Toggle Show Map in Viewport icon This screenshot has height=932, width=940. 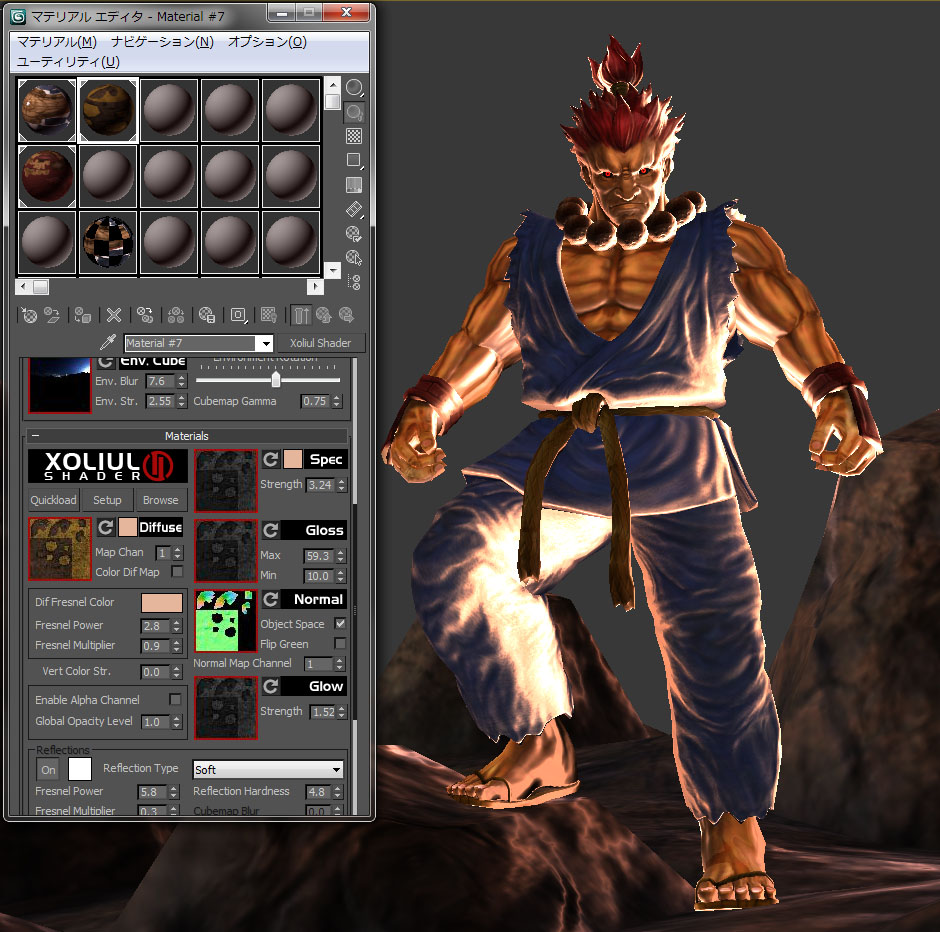(x=269, y=315)
